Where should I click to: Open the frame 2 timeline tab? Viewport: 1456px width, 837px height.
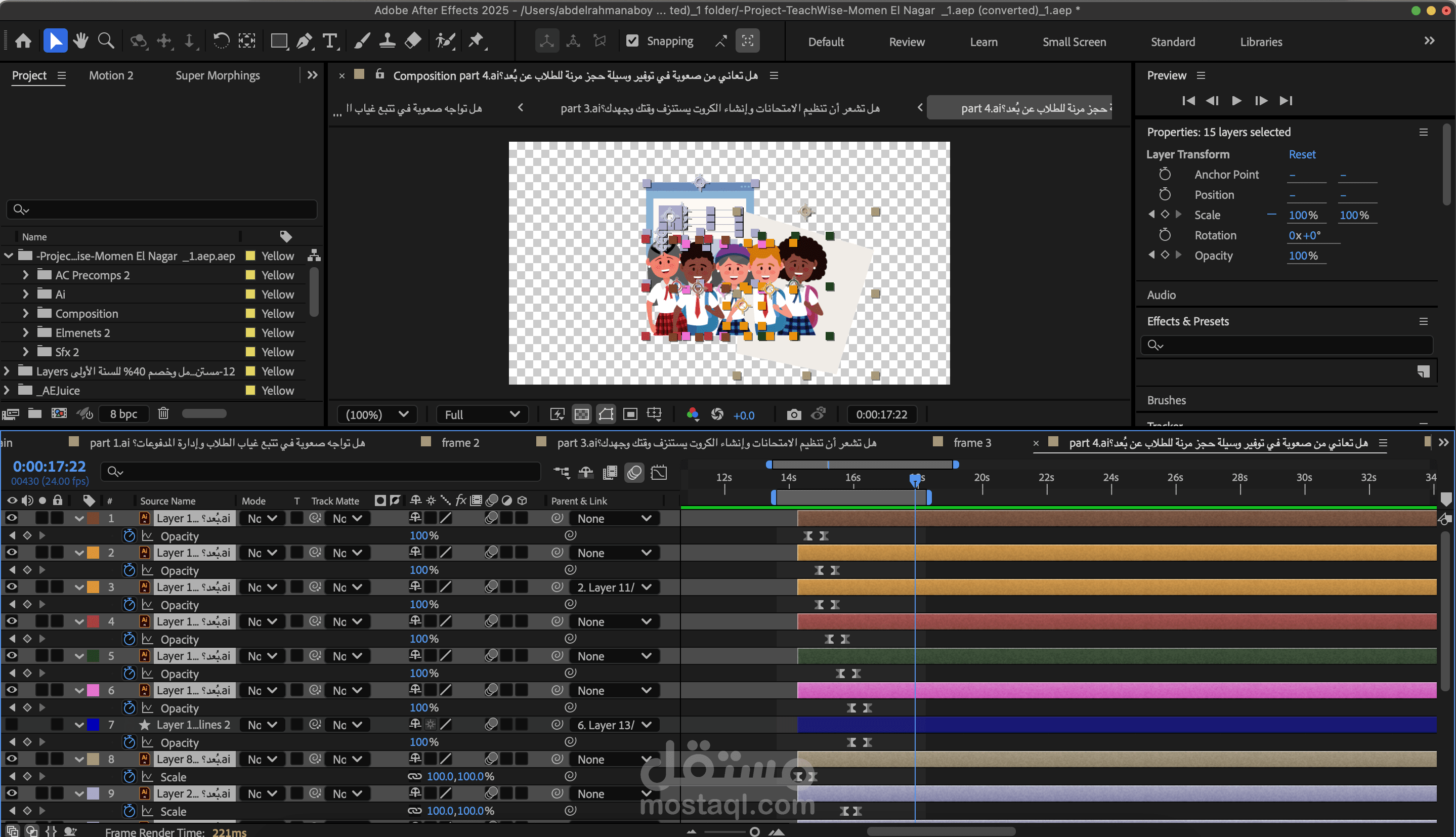(460, 443)
